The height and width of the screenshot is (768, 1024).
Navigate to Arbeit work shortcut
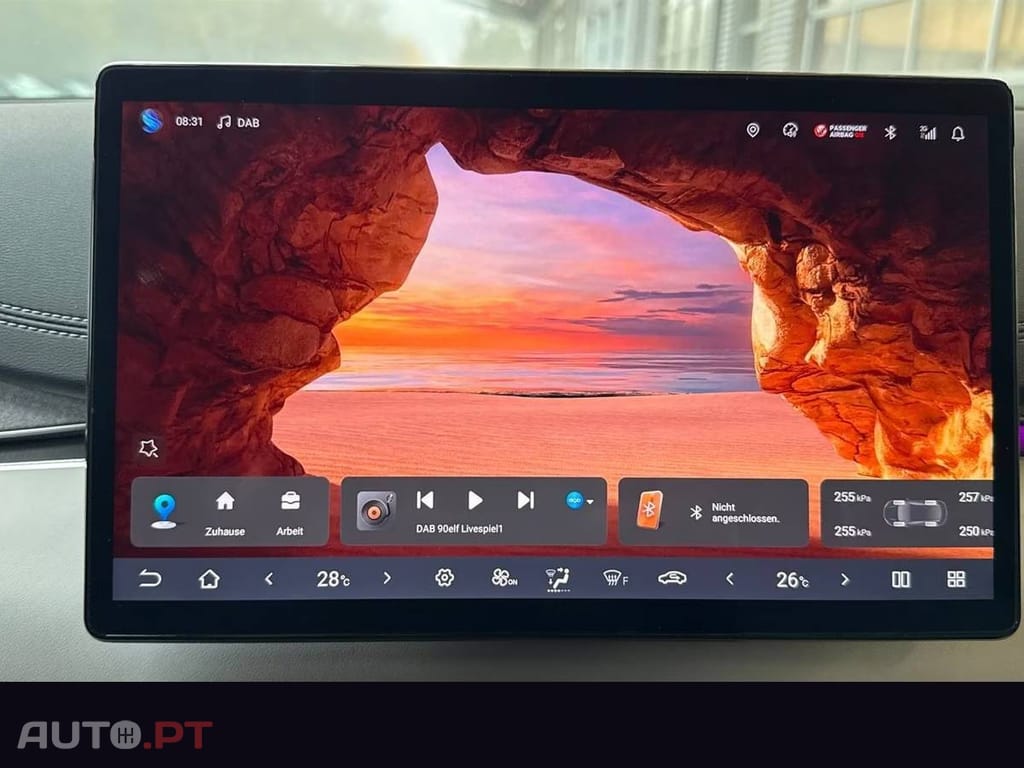[290, 513]
